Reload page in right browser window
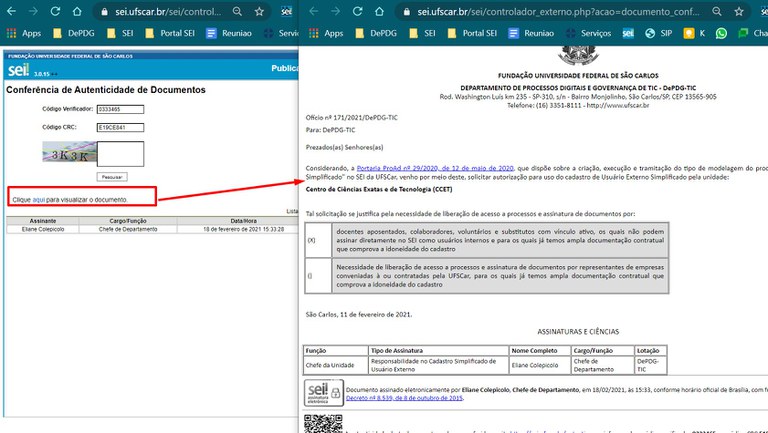 click(x=357, y=11)
